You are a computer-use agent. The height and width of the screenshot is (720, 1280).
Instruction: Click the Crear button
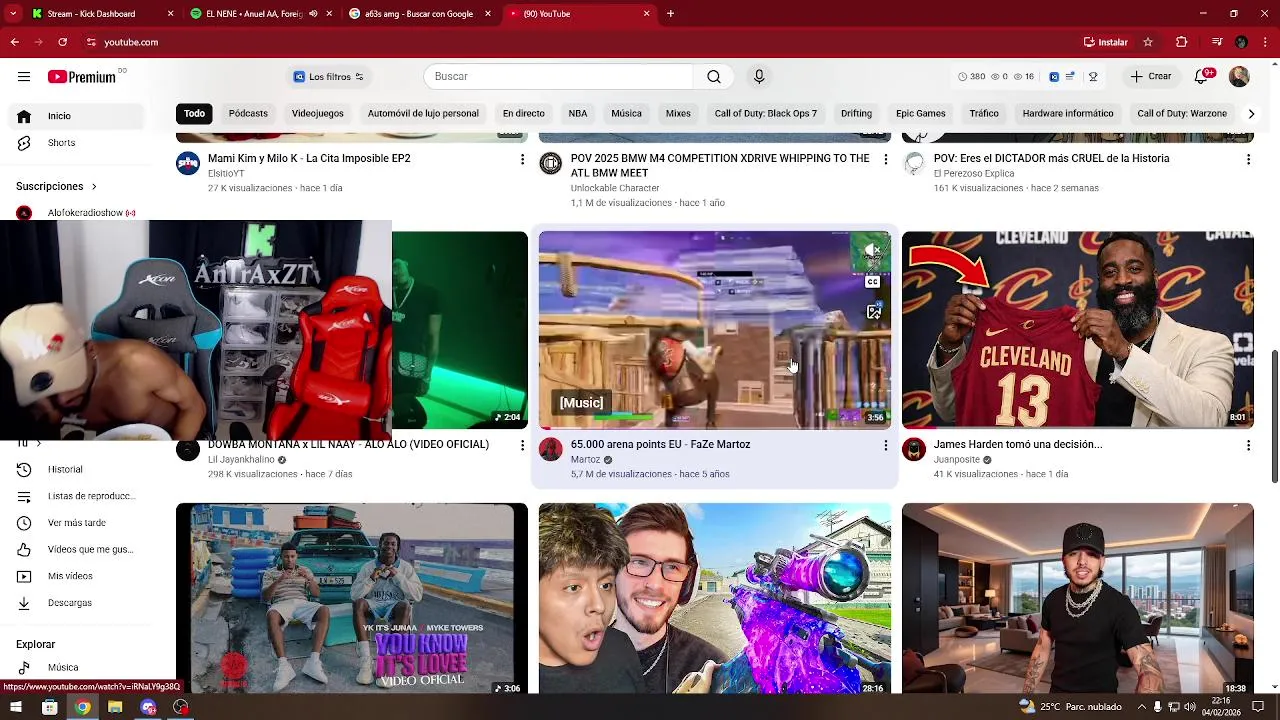tap(1151, 77)
